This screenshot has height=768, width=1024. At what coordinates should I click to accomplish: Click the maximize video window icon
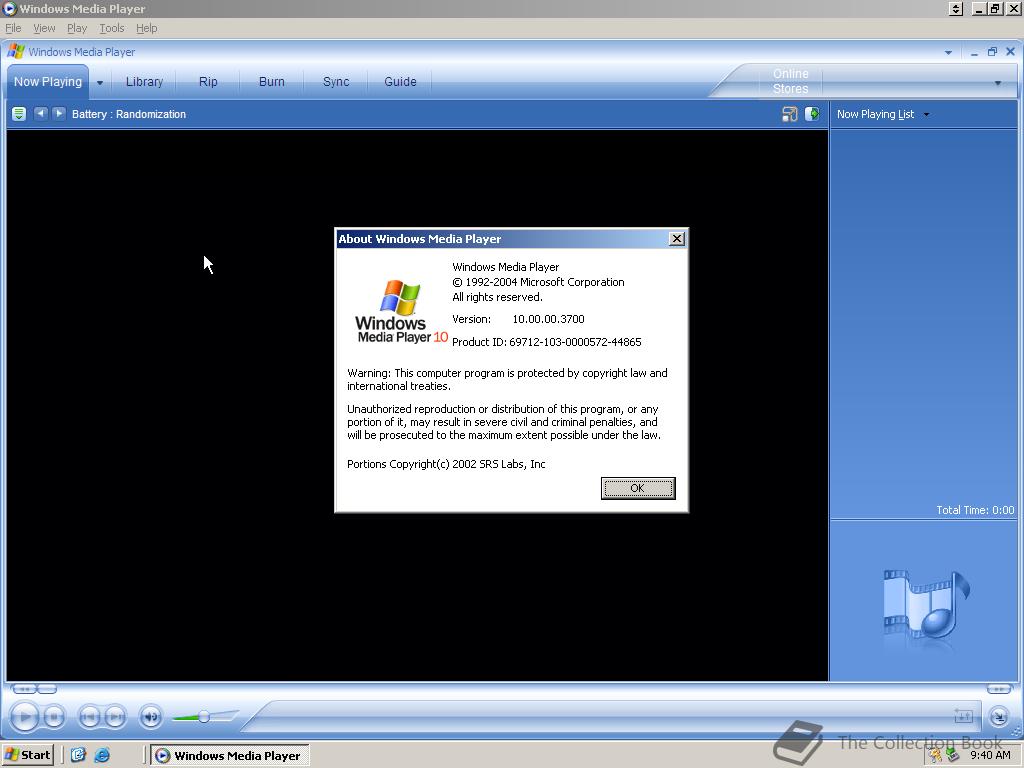point(790,114)
